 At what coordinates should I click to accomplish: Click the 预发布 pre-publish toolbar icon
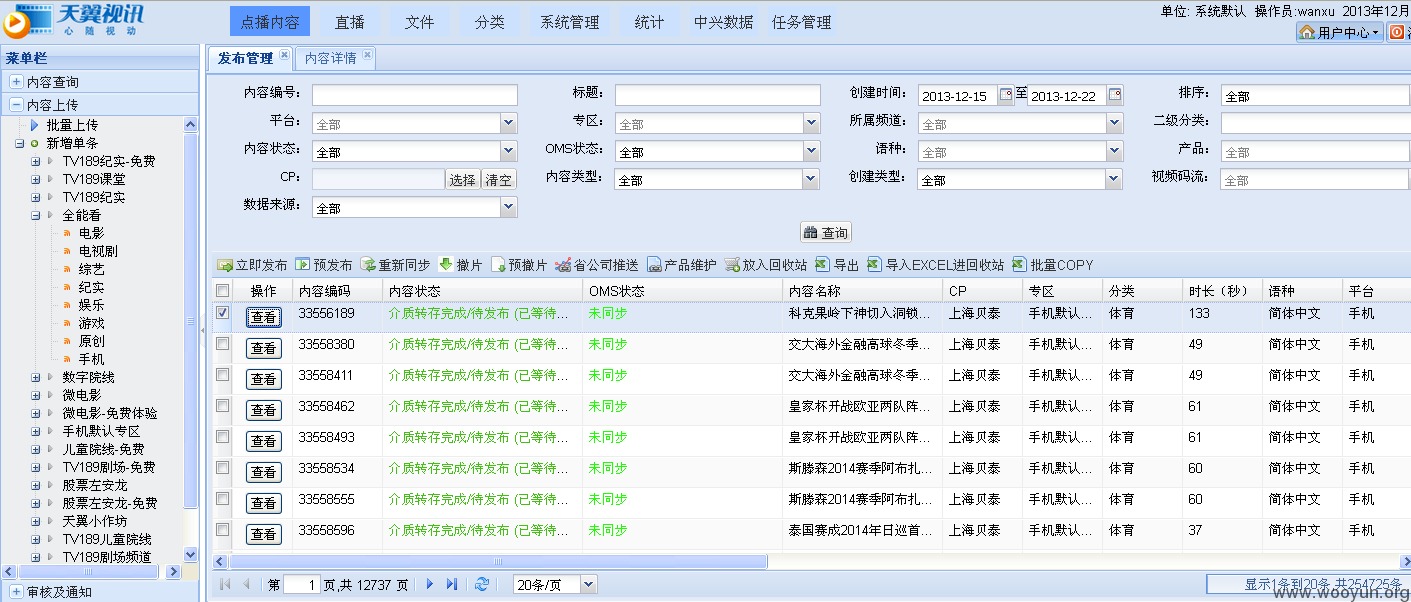302,265
